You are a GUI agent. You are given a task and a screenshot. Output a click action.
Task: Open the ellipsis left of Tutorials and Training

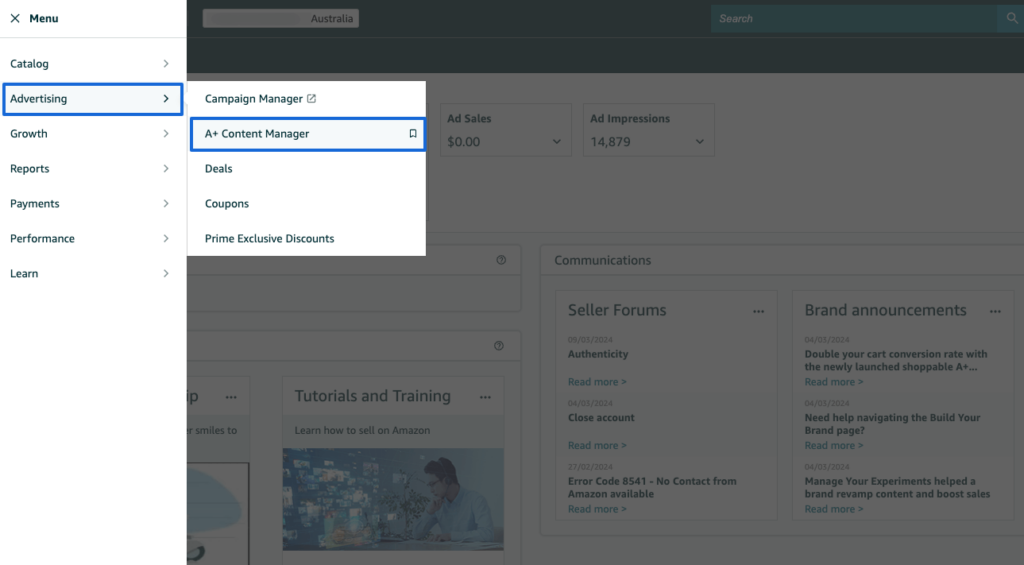(x=231, y=397)
